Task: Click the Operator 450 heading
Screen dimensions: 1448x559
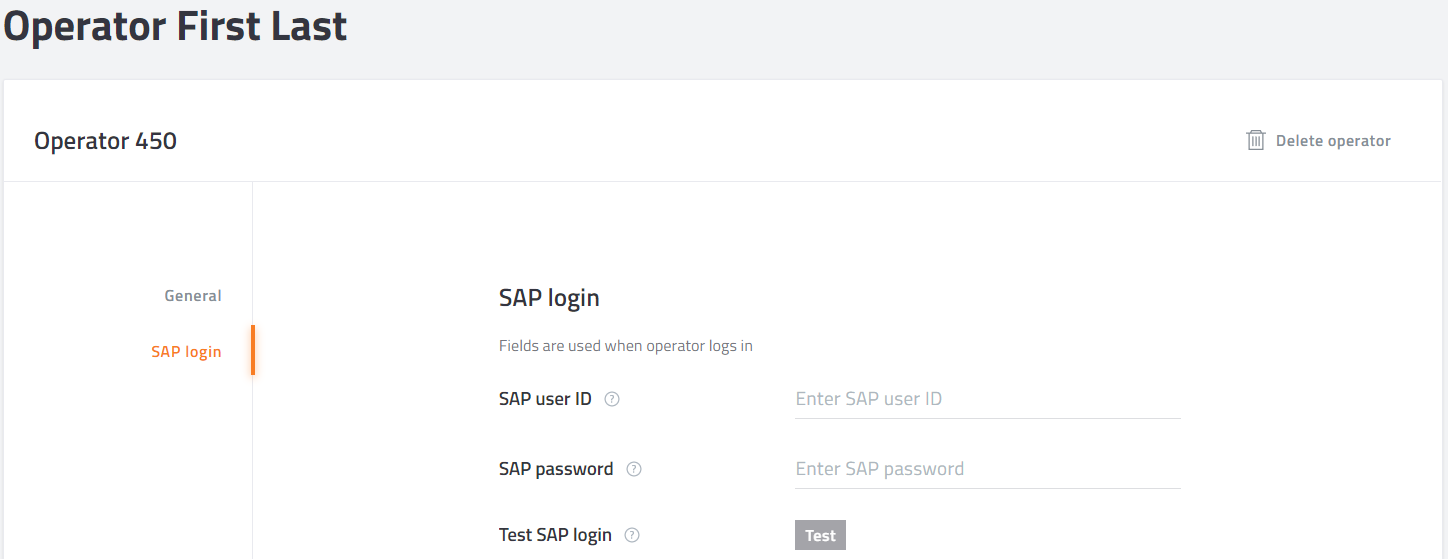Action: click(x=105, y=141)
